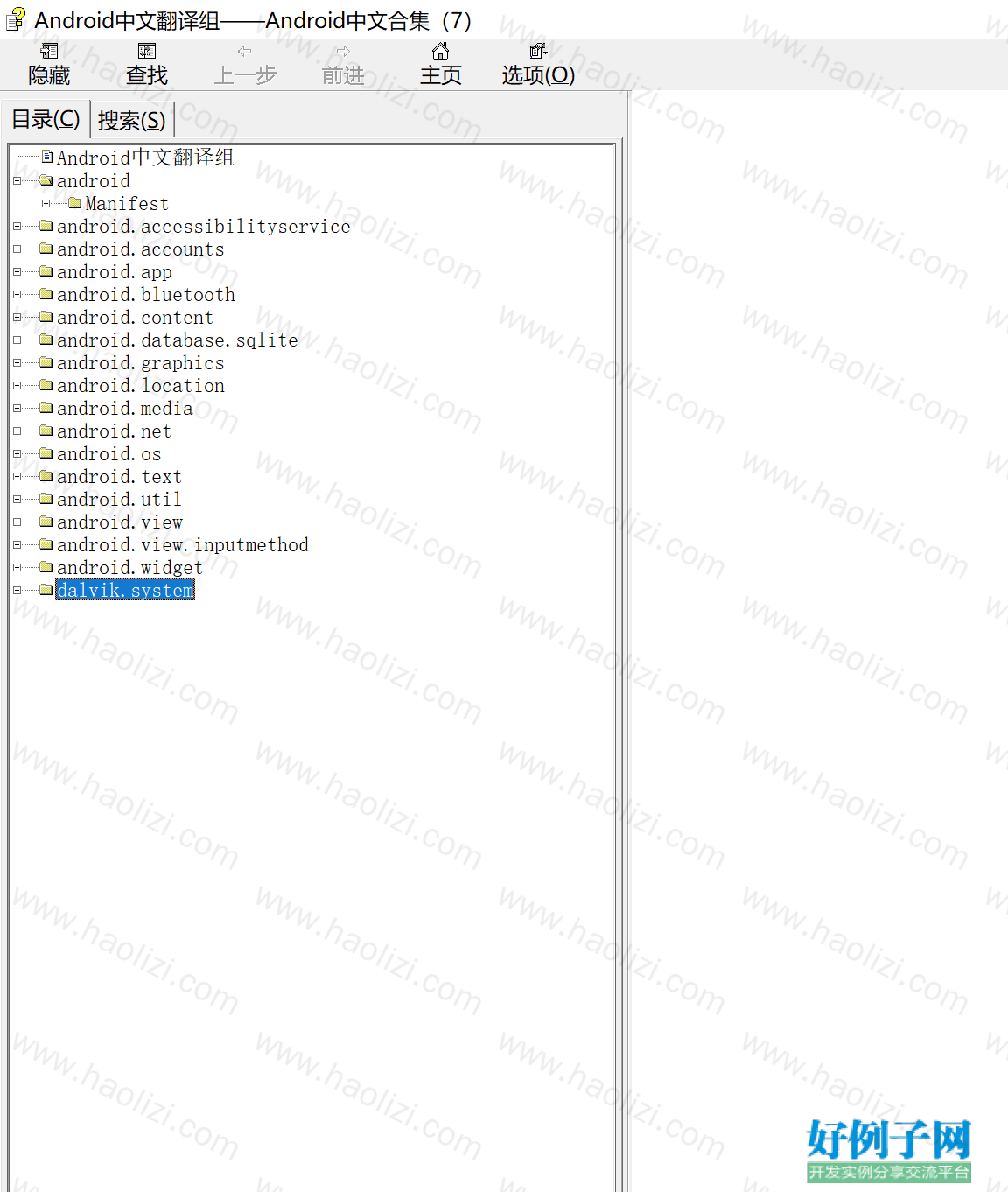Click the 查找 (Find) toolbar button
This screenshot has height=1192, width=1008.
click(x=147, y=65)
